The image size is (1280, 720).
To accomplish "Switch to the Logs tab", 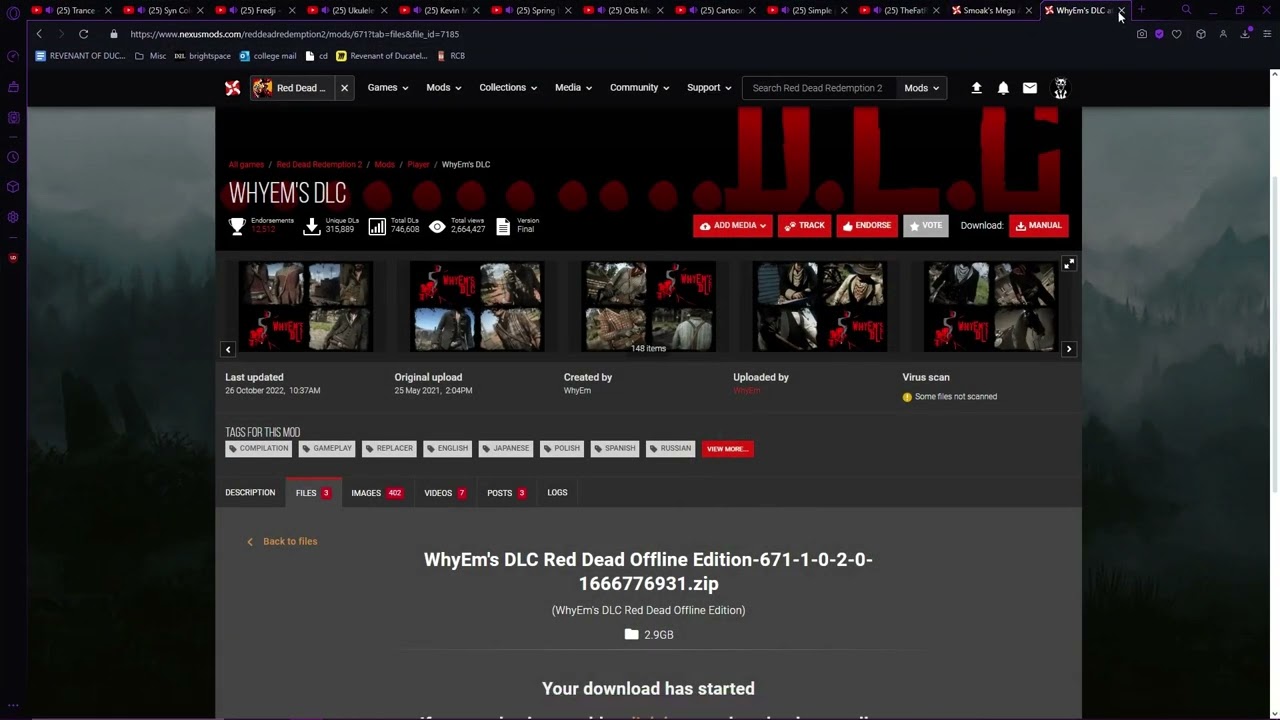I will click(558, 493).
